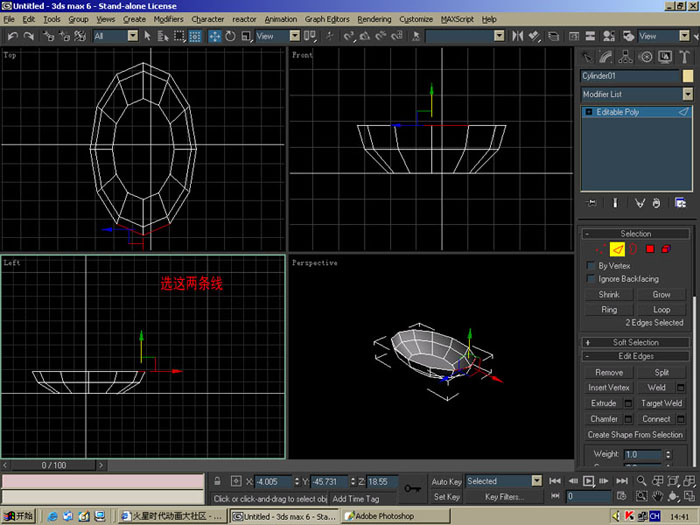700x525 pixels.
Task: Select Vertex sub-object level icon
Action: 601,249
